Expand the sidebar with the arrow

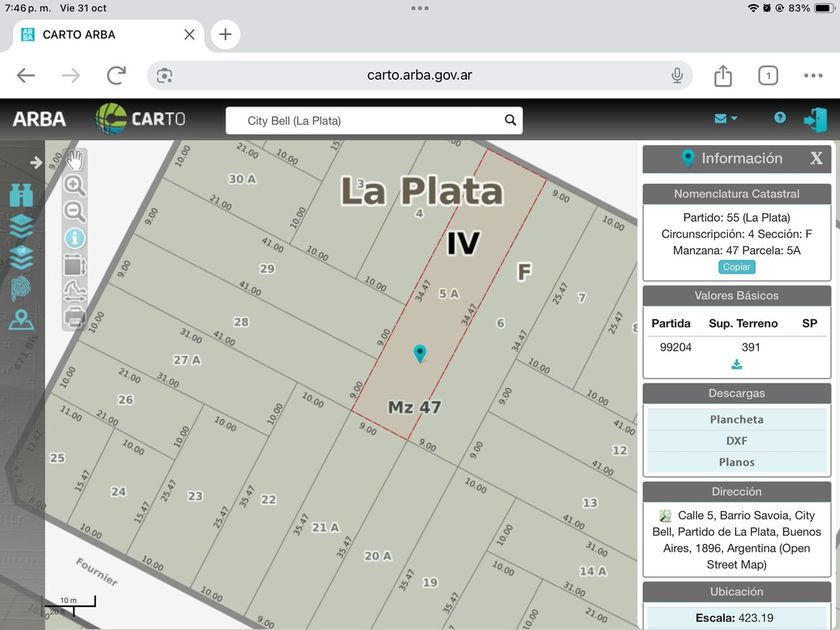(36, 162)
